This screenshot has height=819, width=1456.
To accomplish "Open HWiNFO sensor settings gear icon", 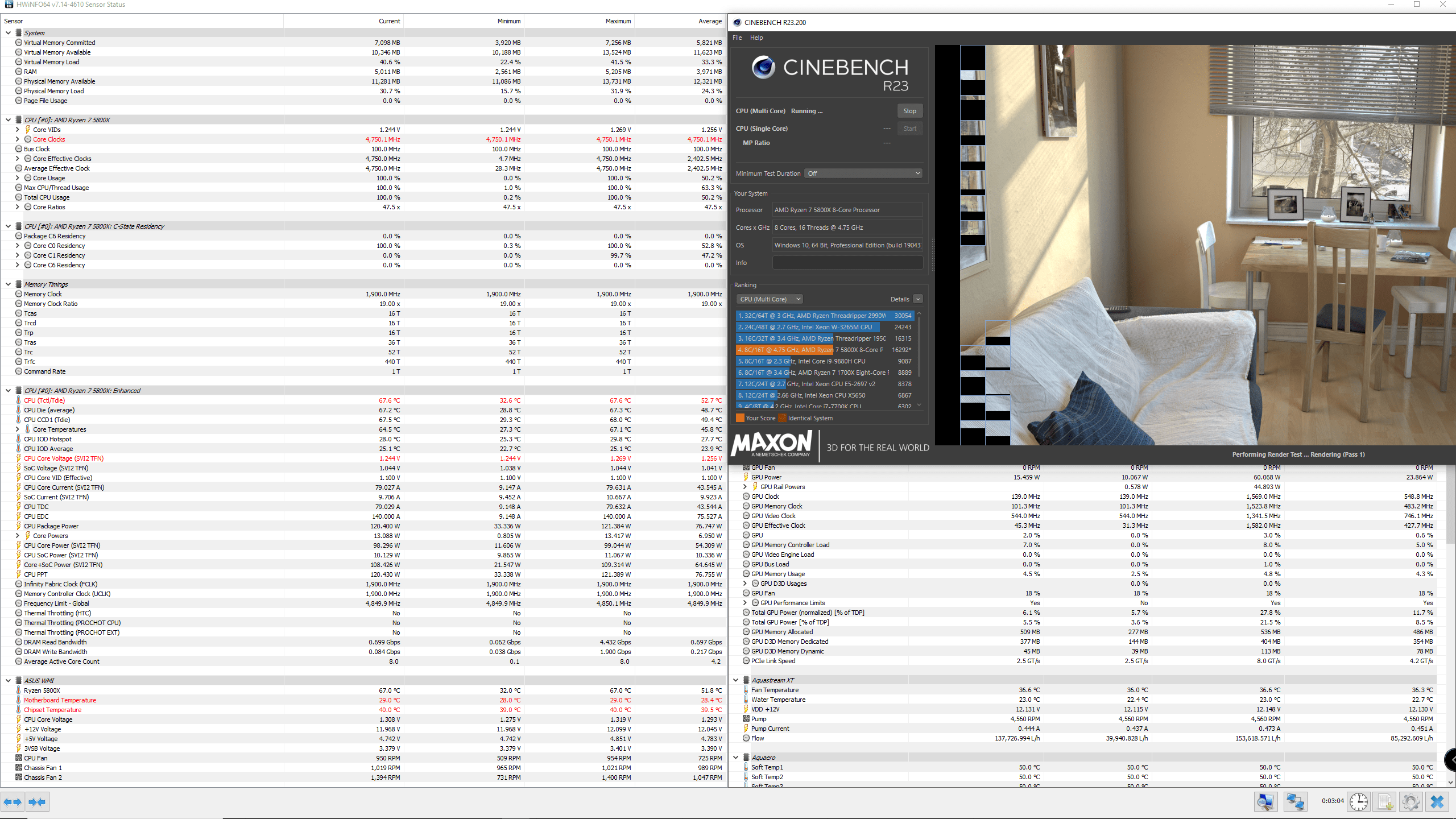I will [1410, 802].
